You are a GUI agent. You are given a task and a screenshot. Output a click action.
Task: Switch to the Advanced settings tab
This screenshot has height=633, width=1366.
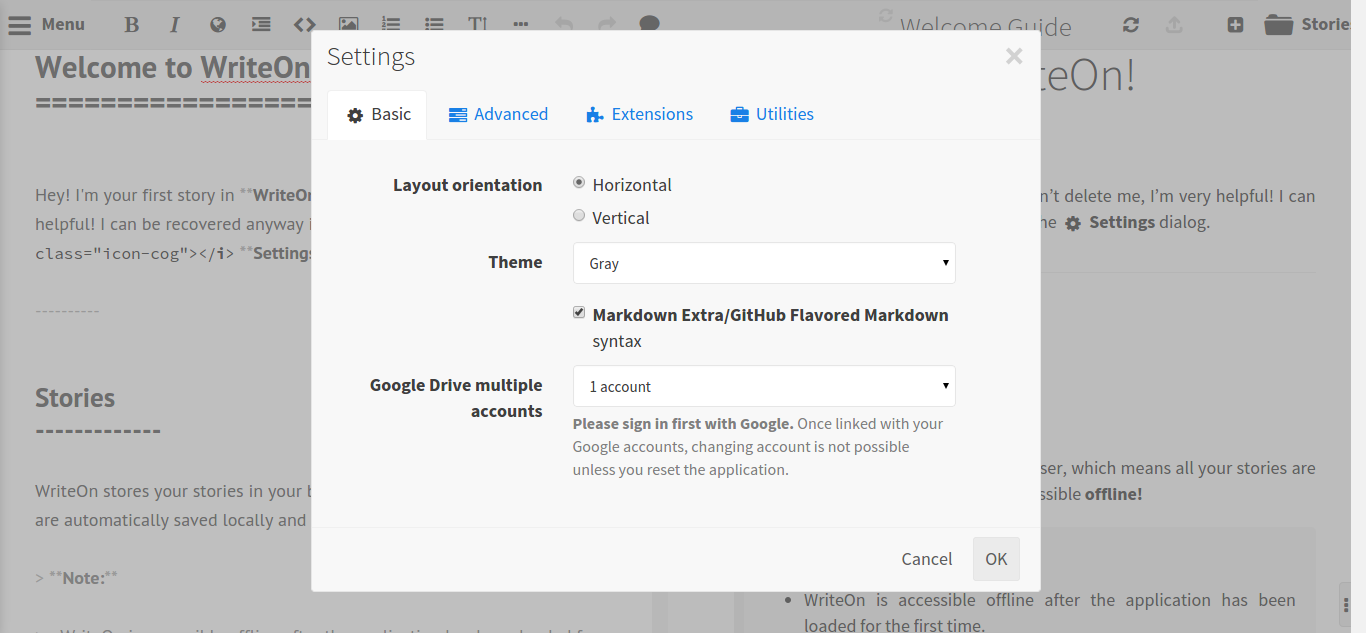498,115
